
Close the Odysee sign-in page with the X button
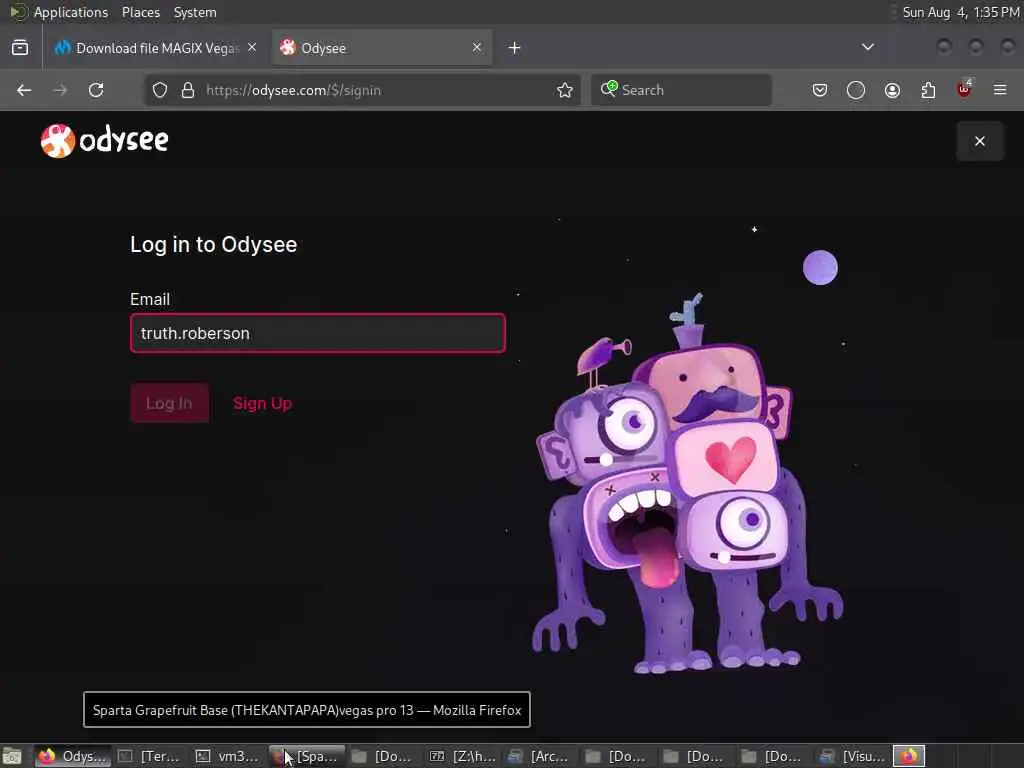coord(980,141)
